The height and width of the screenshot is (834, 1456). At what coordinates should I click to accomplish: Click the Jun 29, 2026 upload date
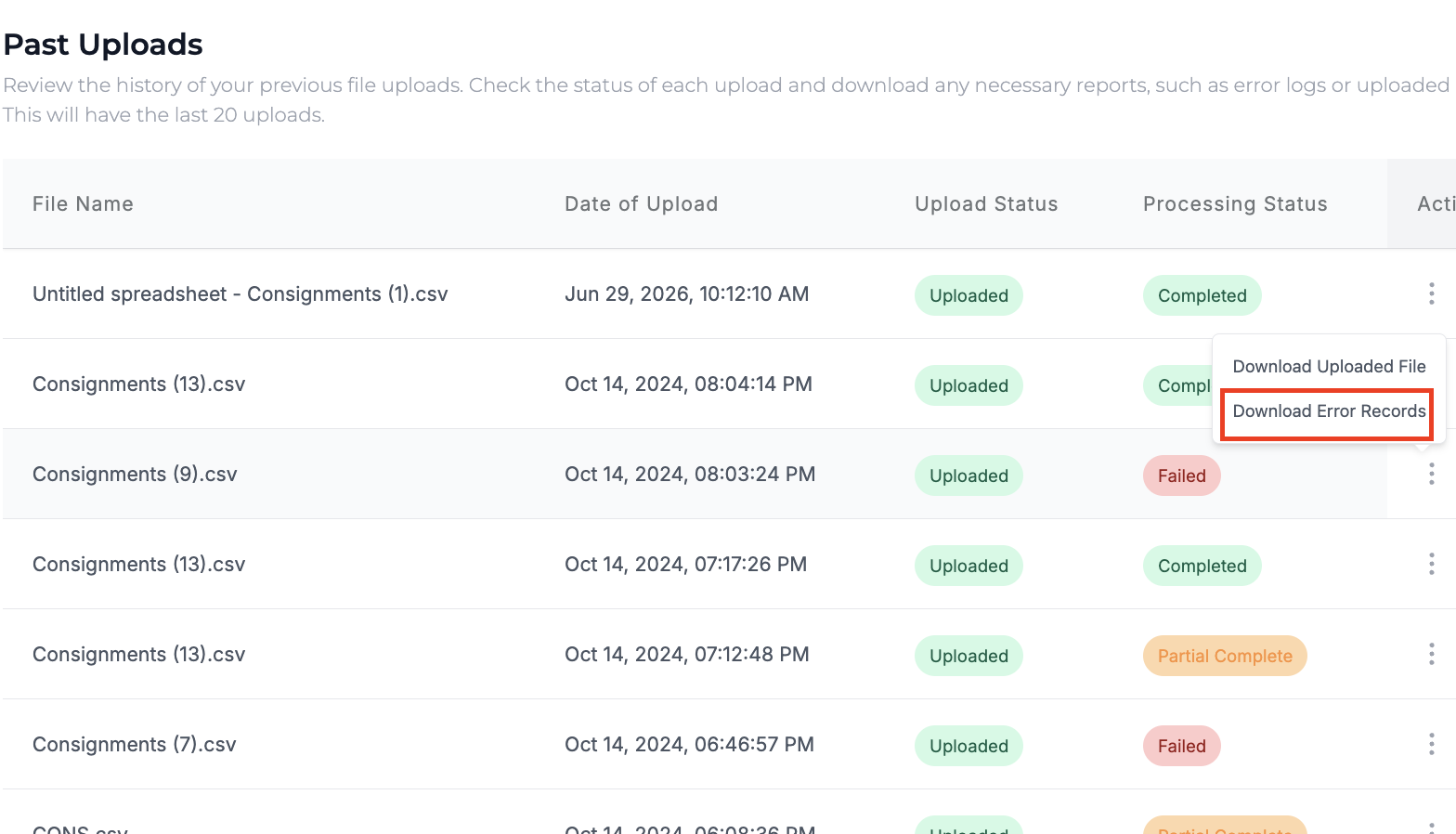(x=686, y=294)
